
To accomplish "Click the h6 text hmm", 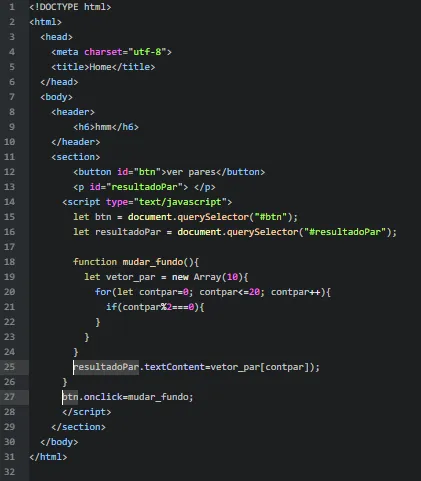I will click(x=103, y=127).
